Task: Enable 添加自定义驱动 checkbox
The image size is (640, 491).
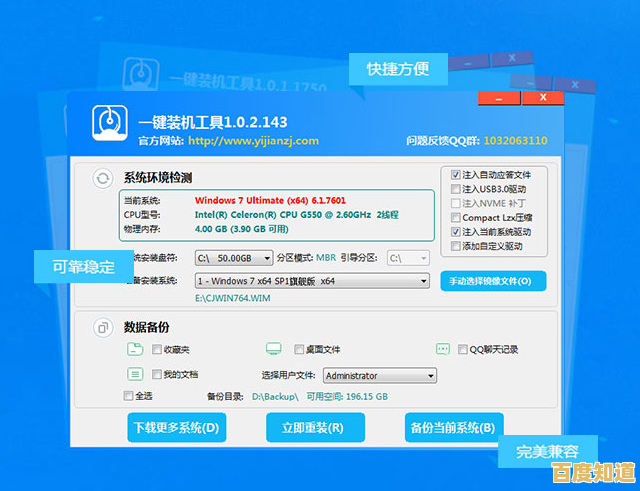Action: (456, 246)
